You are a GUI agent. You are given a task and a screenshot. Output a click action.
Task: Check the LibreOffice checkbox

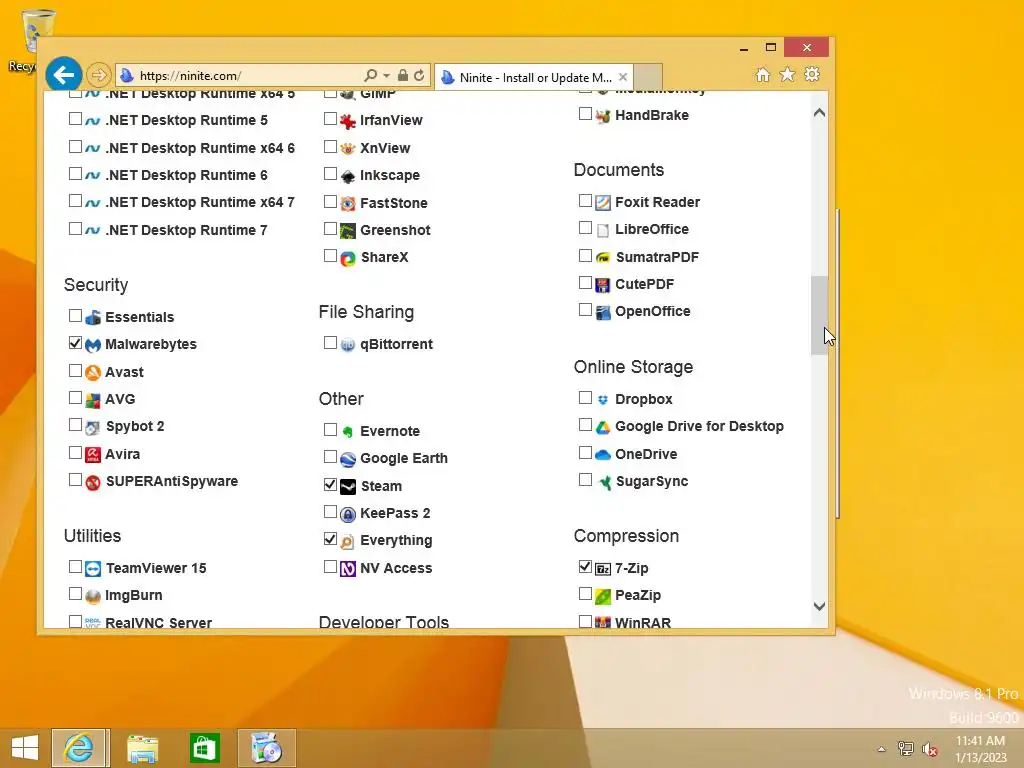point(585,228)
